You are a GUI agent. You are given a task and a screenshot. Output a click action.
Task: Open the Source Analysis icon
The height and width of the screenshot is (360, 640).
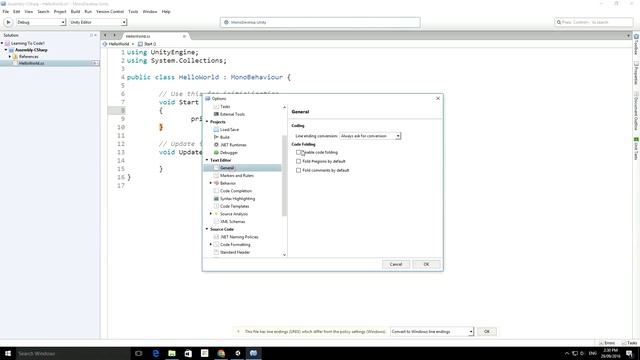pos(216,214)
